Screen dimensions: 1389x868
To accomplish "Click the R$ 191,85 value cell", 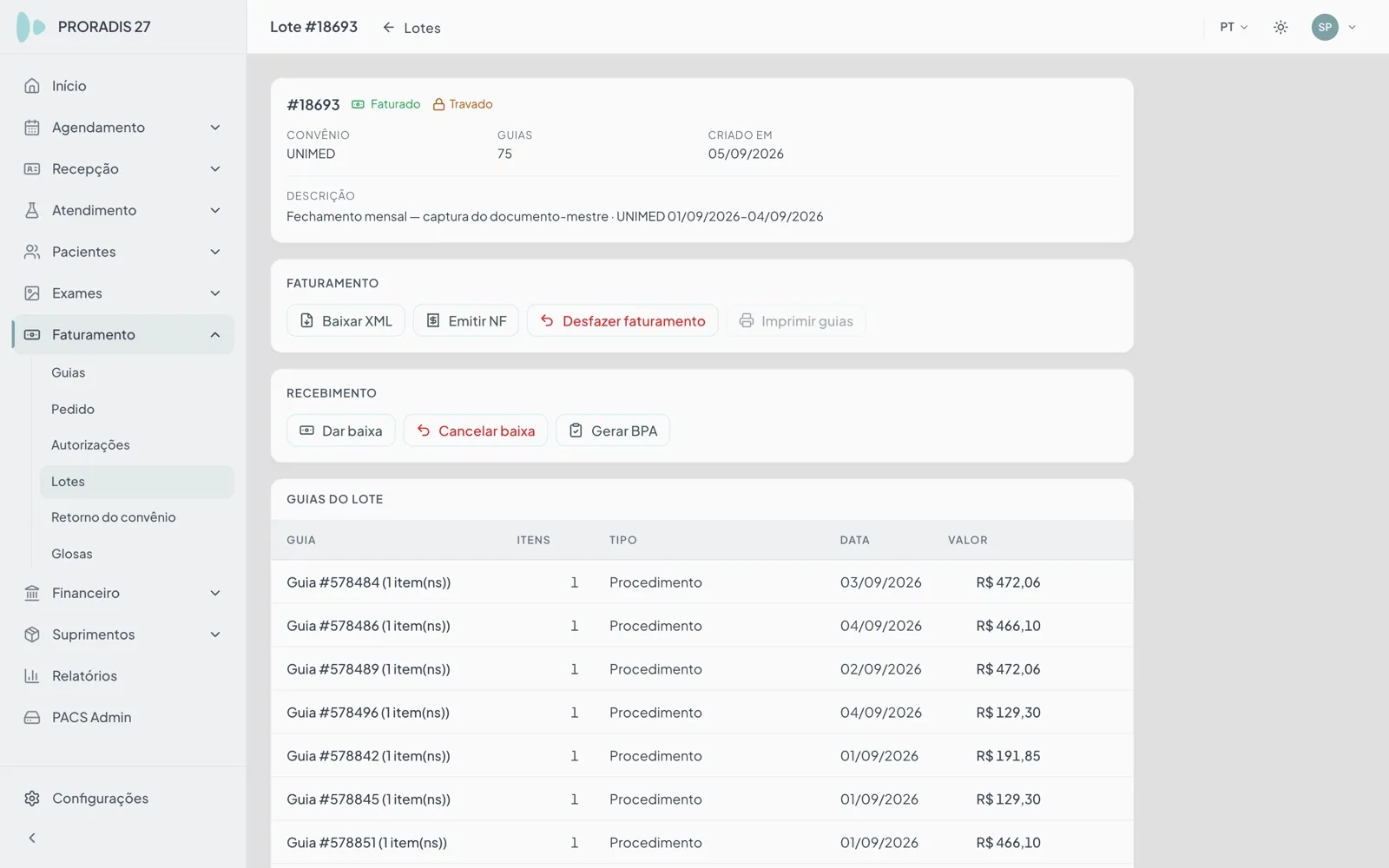I will point(1008,756).
